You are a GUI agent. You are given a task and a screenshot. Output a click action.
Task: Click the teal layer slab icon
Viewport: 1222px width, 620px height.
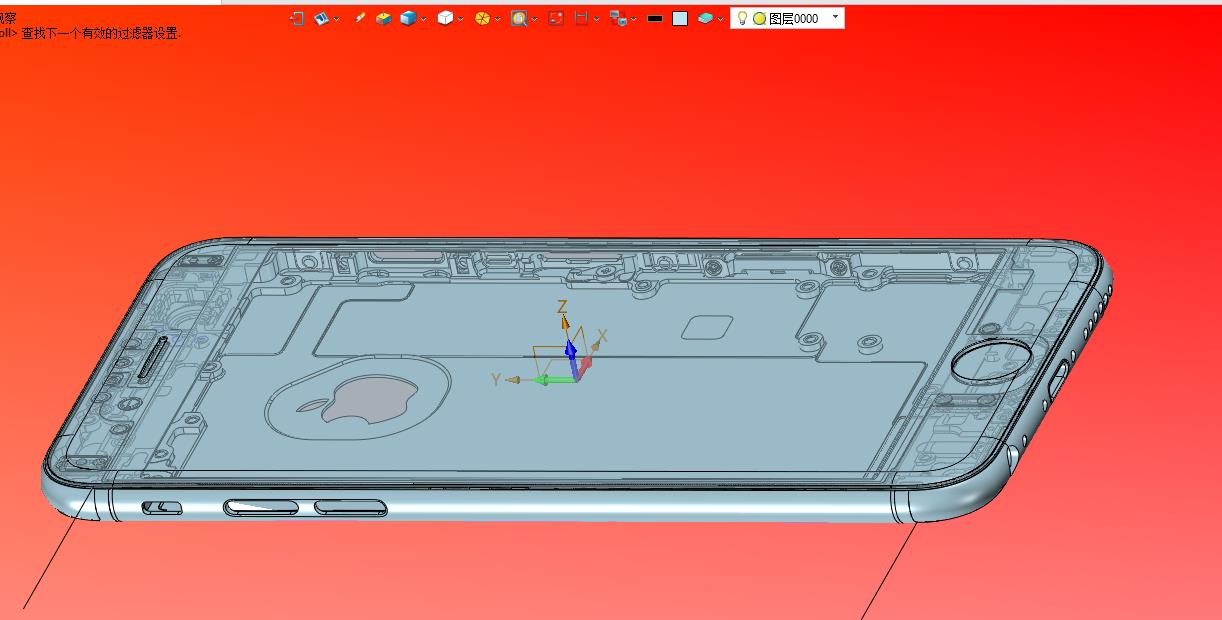[705, 18]
